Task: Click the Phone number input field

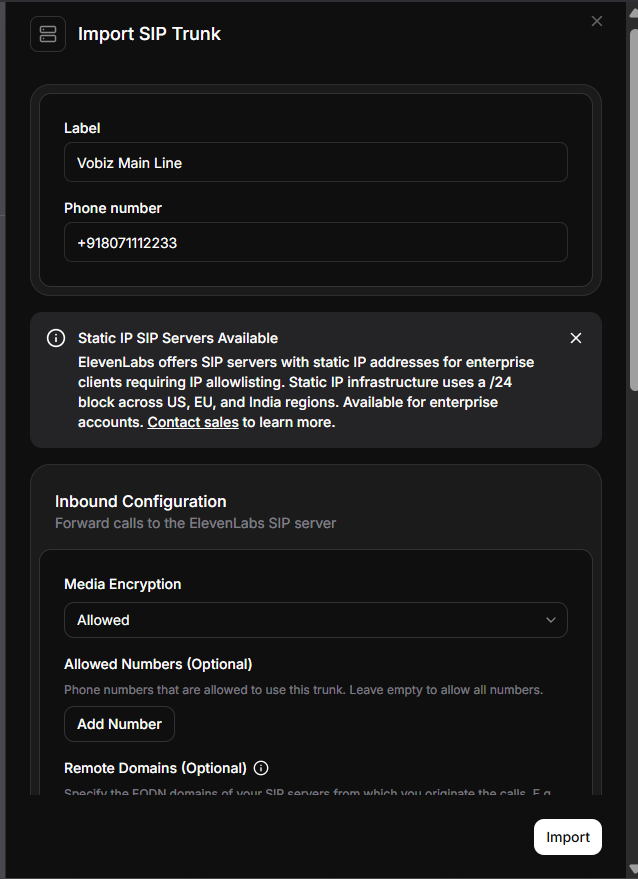Action: pyautogui.click(x=315, y=242)
